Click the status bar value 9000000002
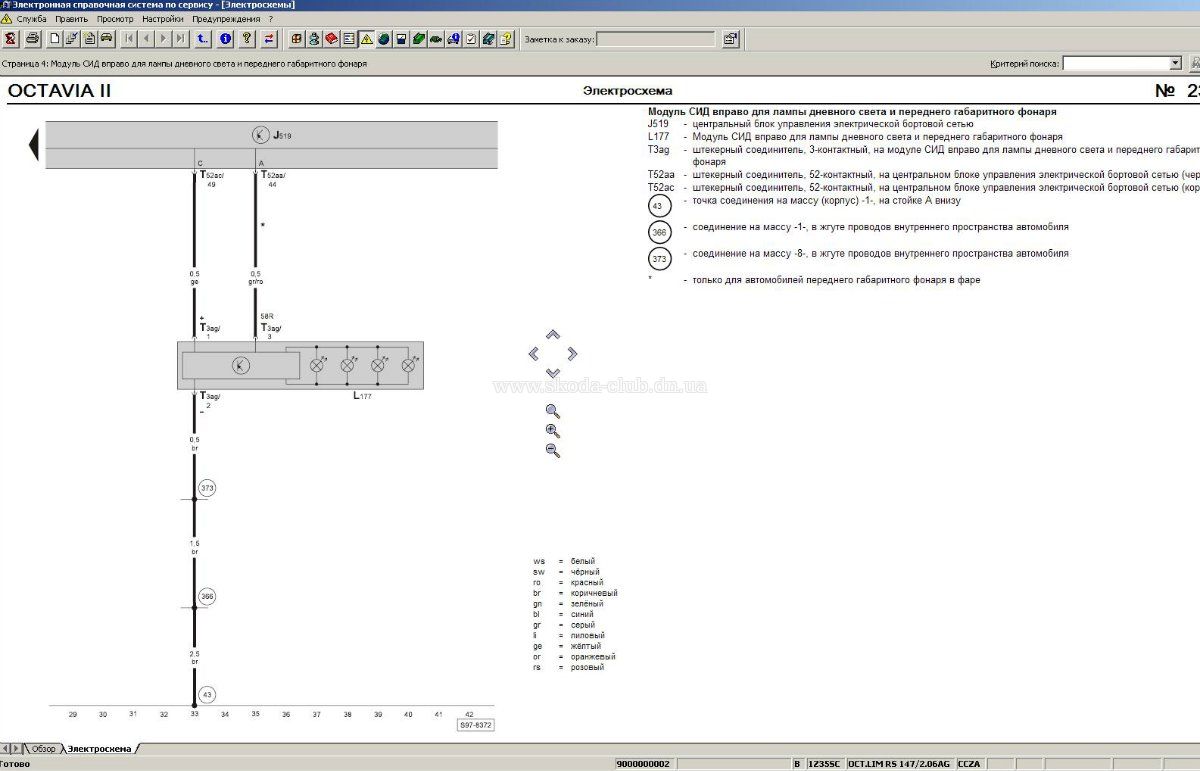Screen dimensions: 1200x771 [x=644, y=764]
